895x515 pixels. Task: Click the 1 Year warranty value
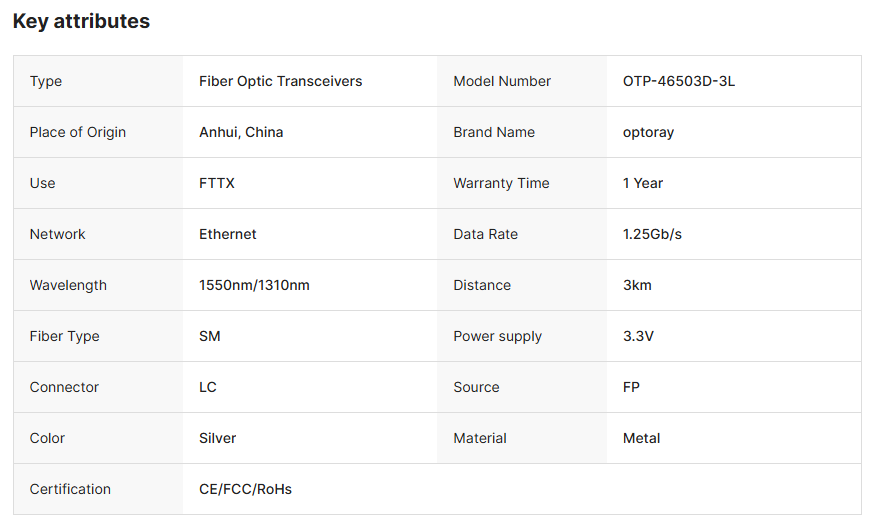tap(643, 183)
